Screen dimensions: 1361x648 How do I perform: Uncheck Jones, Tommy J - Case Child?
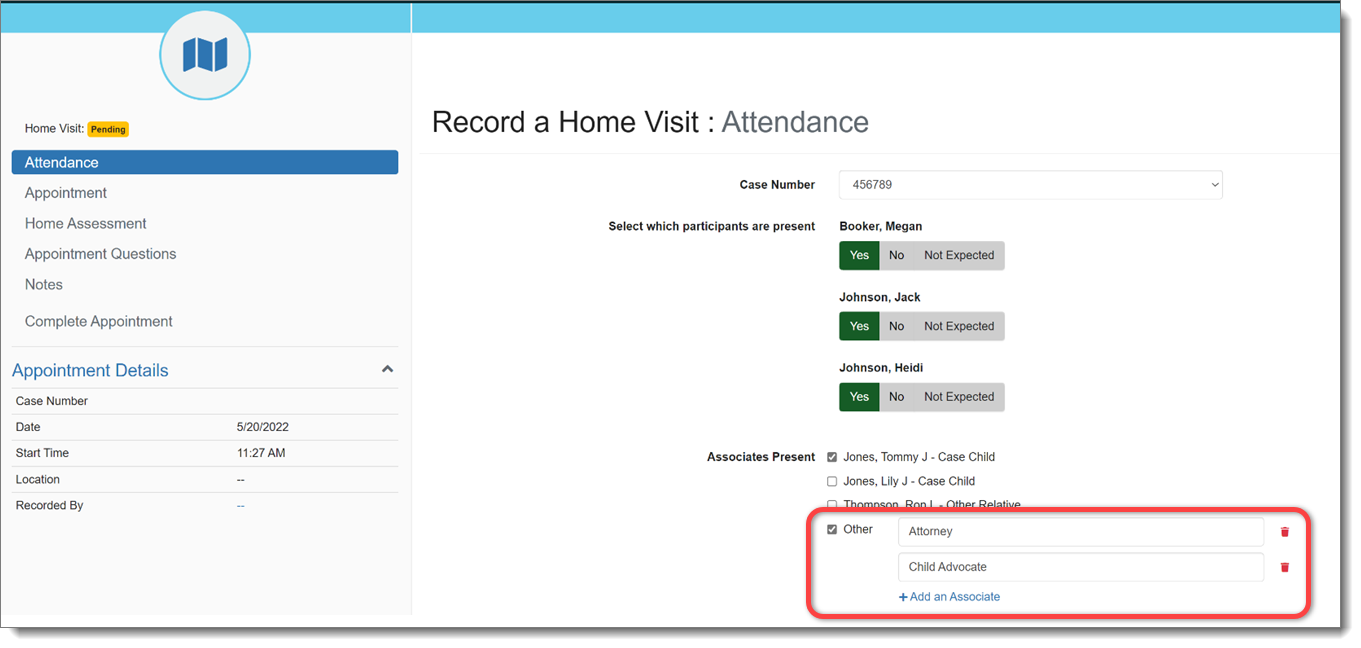832,457
